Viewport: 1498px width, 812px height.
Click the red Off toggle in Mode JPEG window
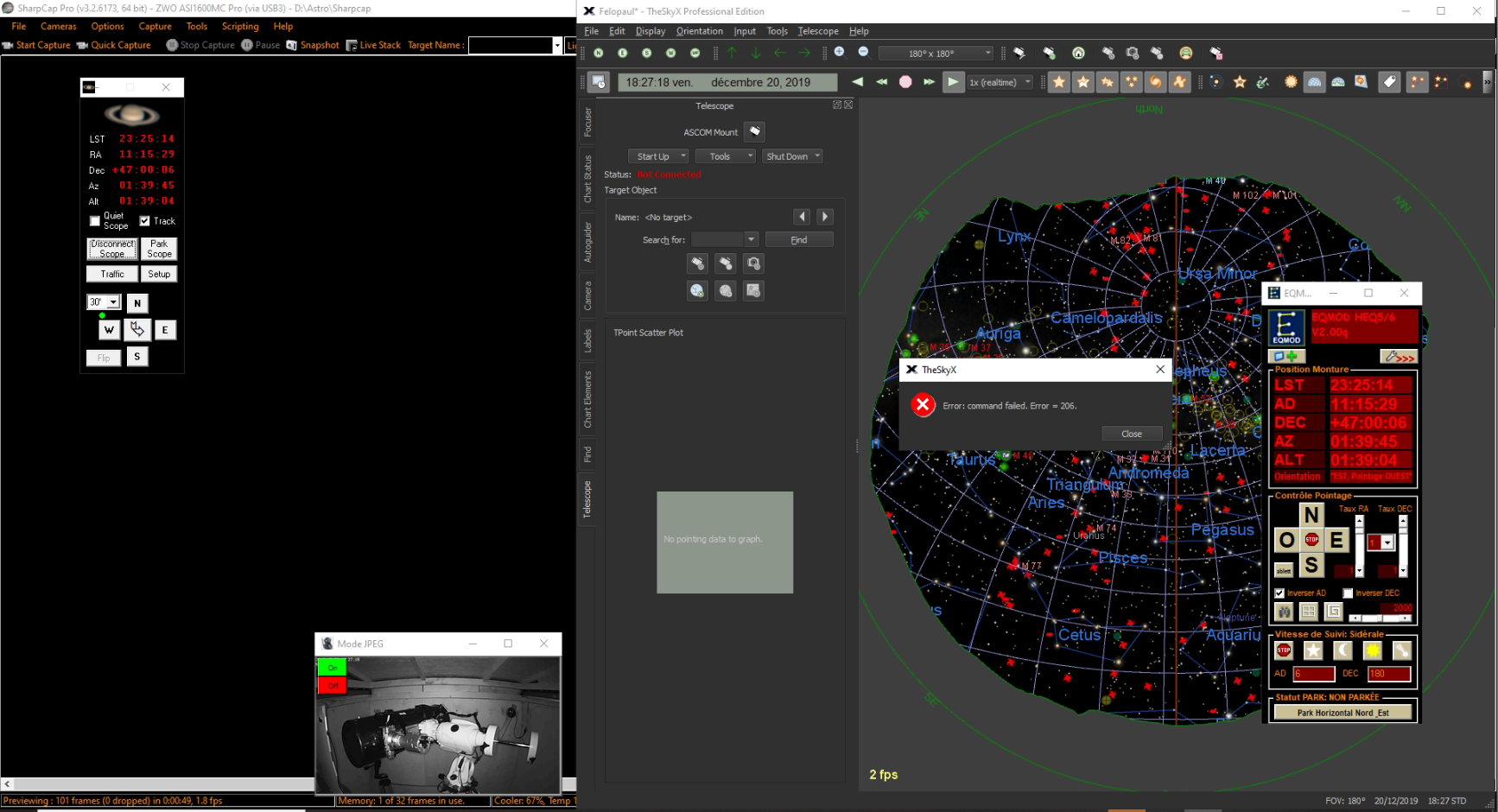333,685
